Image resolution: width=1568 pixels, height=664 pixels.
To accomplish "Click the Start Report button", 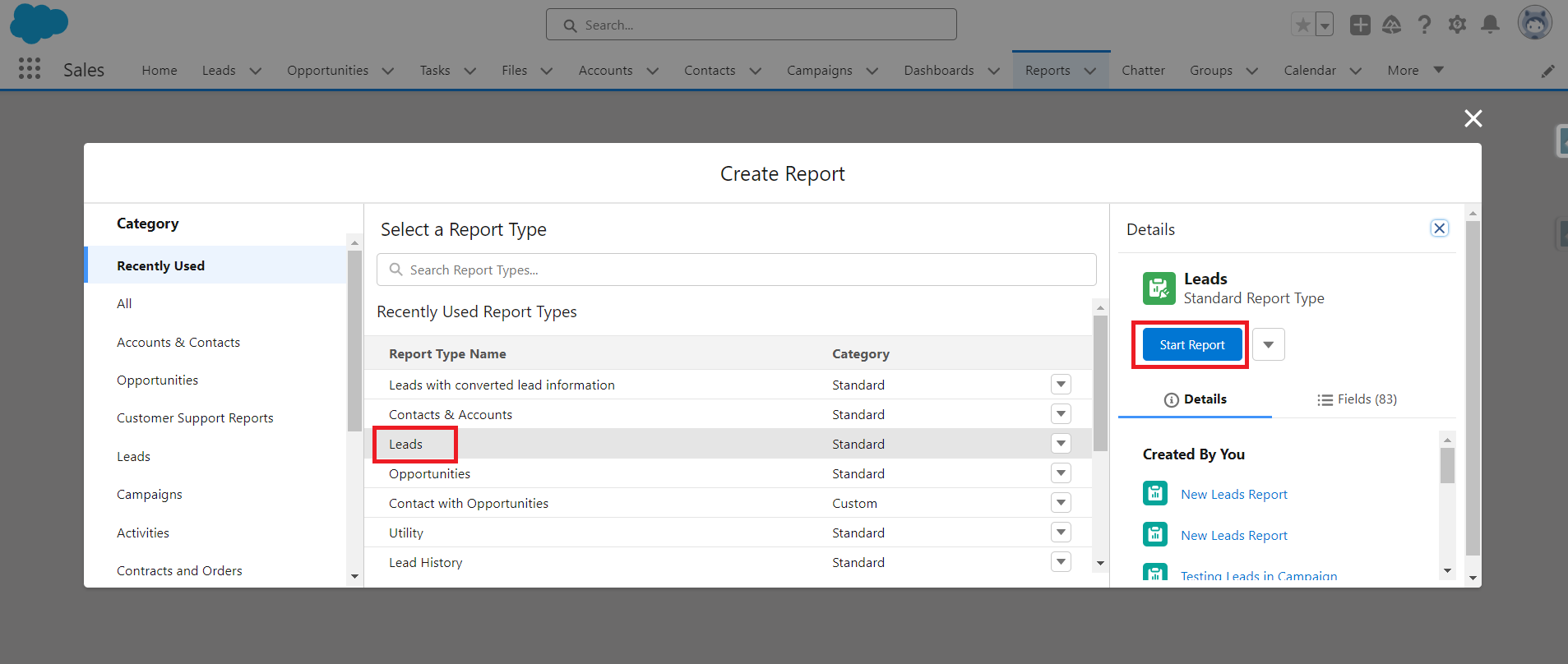I will coord(1191,345).
